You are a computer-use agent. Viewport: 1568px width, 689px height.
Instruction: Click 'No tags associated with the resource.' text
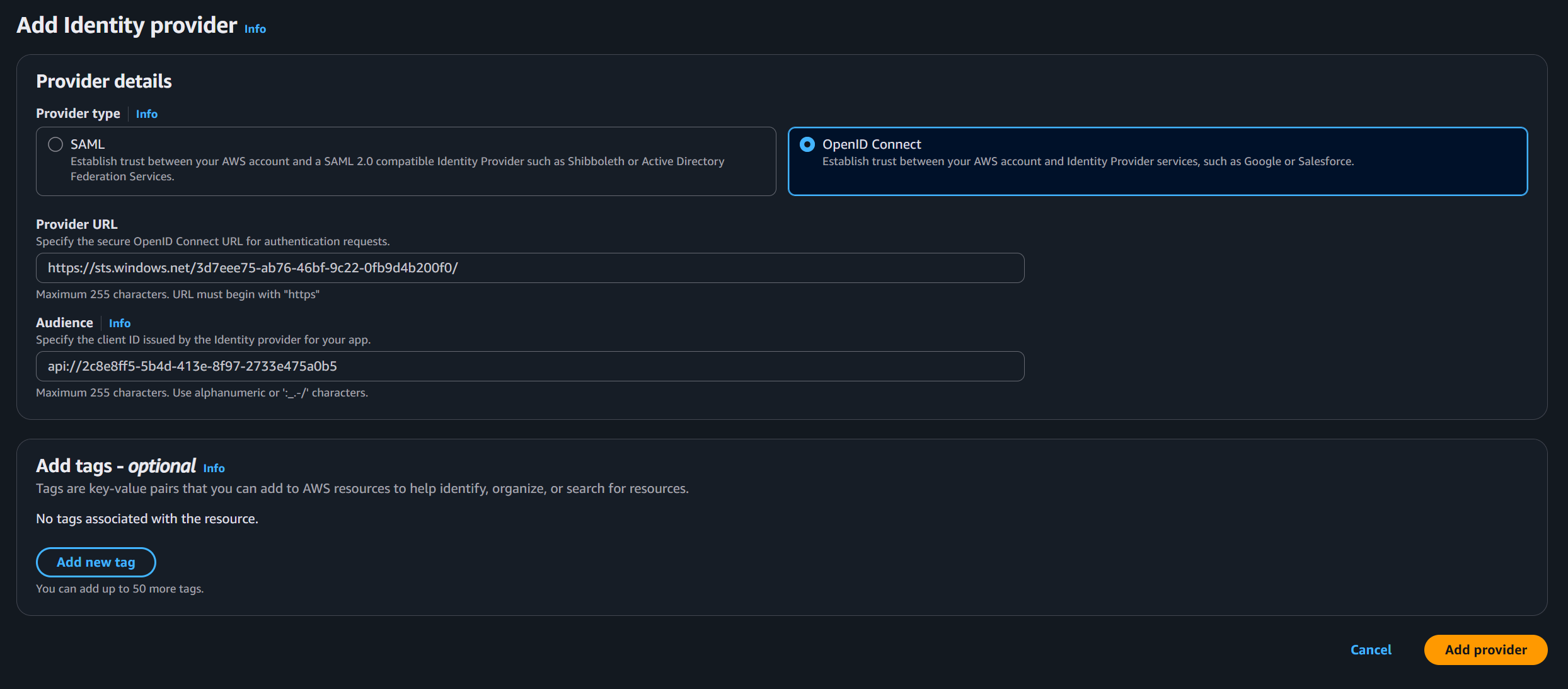click(147, 519)
